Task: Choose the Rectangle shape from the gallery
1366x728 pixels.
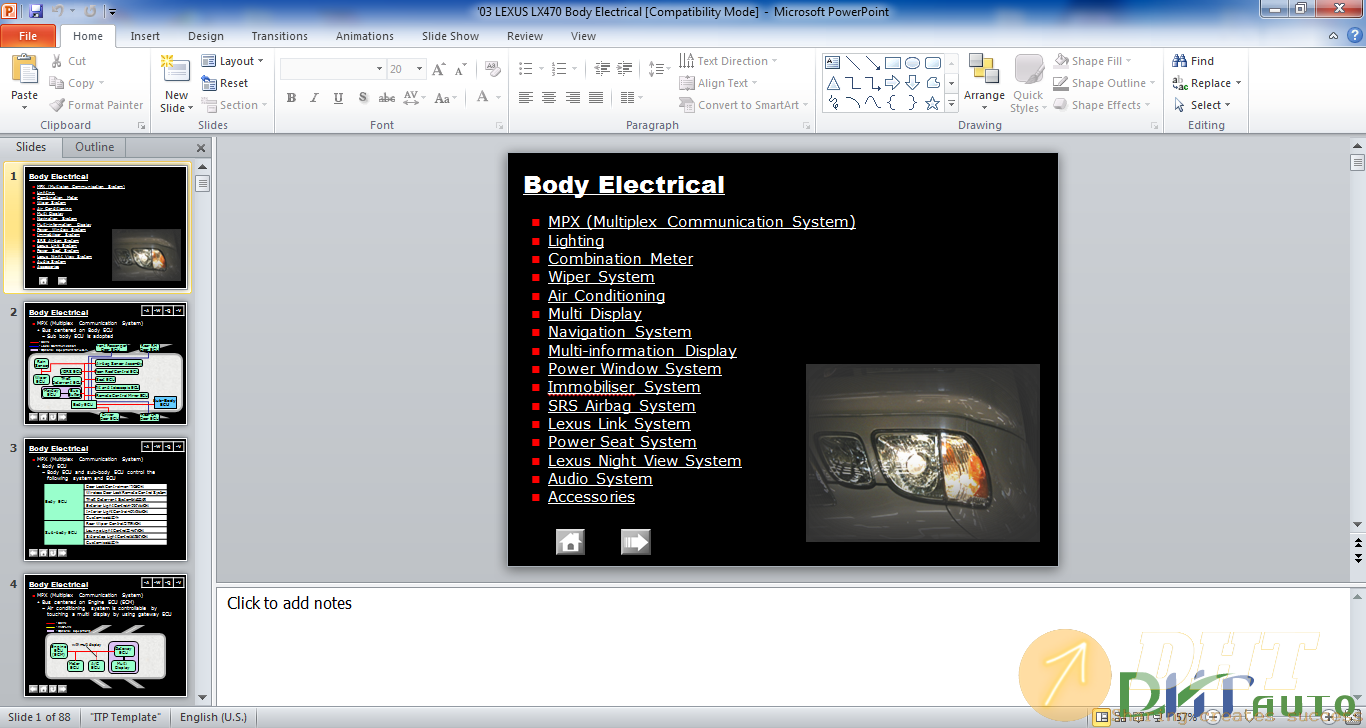Action: point(893,62)
